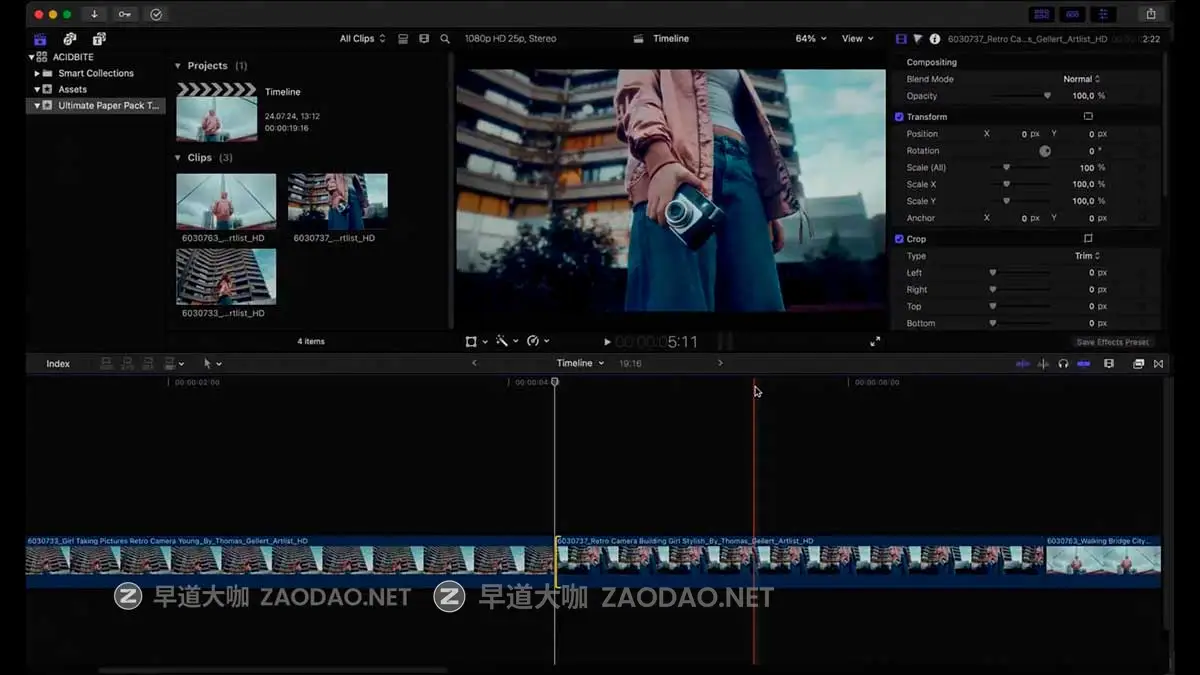Click the Index button in timeline toolbar
Image resolution: width=1200 pixels, height=675 pixels.
click(x=57, y=363)
